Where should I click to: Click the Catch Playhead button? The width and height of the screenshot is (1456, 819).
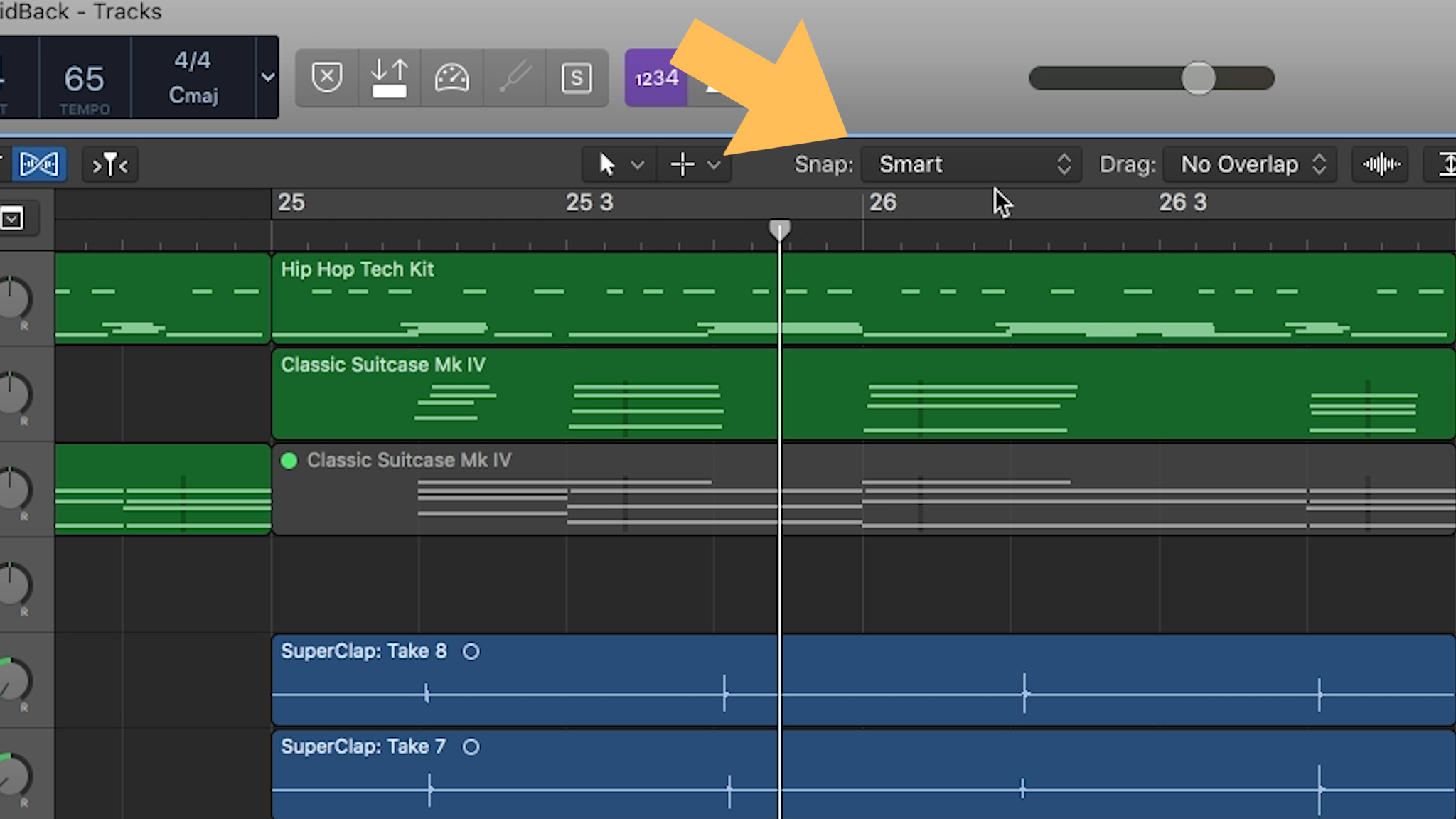point(110,165)
